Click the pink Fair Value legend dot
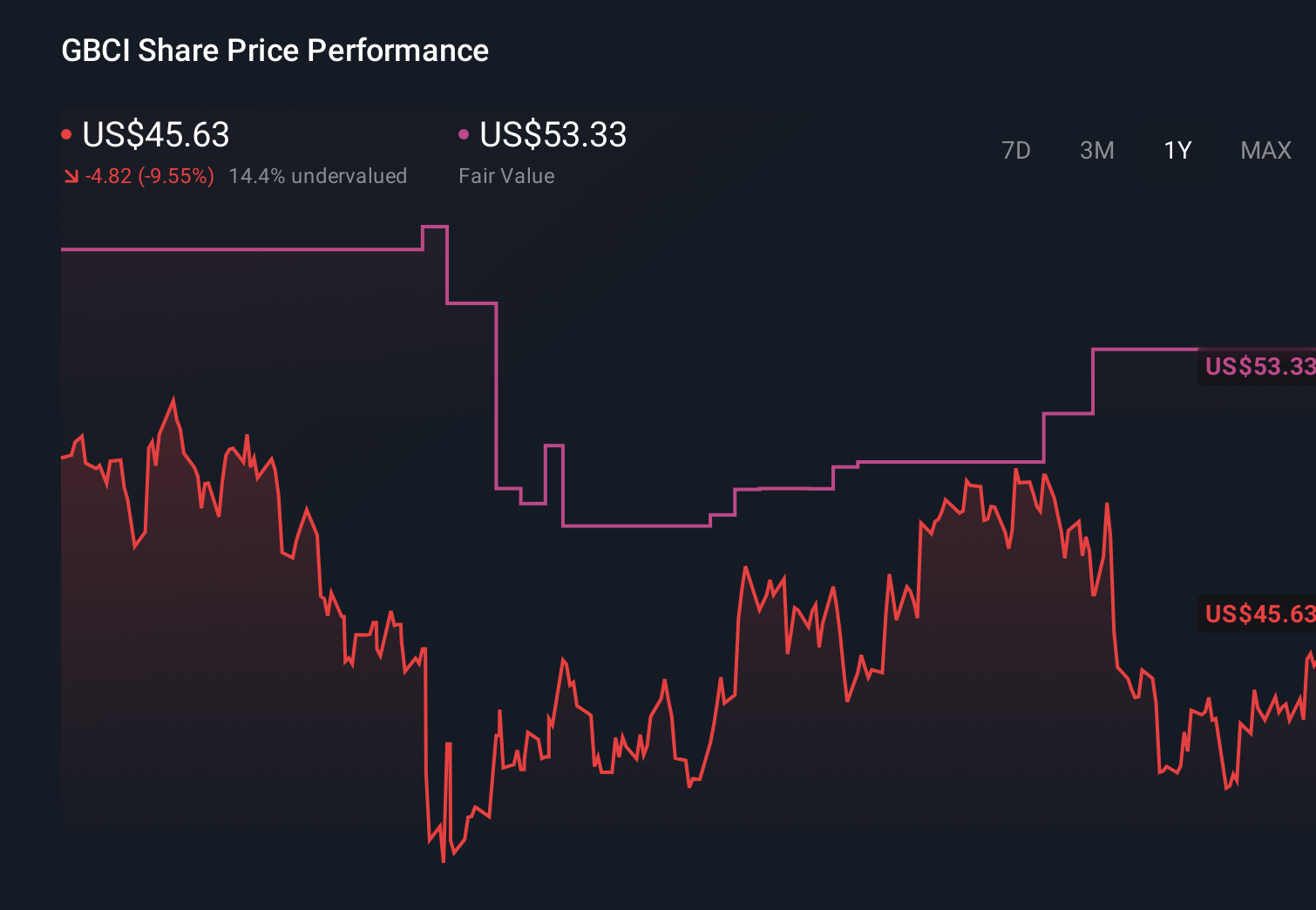The height and width of the screenshot is (910, 1316). pyautogui.click(x=465, y=132)
